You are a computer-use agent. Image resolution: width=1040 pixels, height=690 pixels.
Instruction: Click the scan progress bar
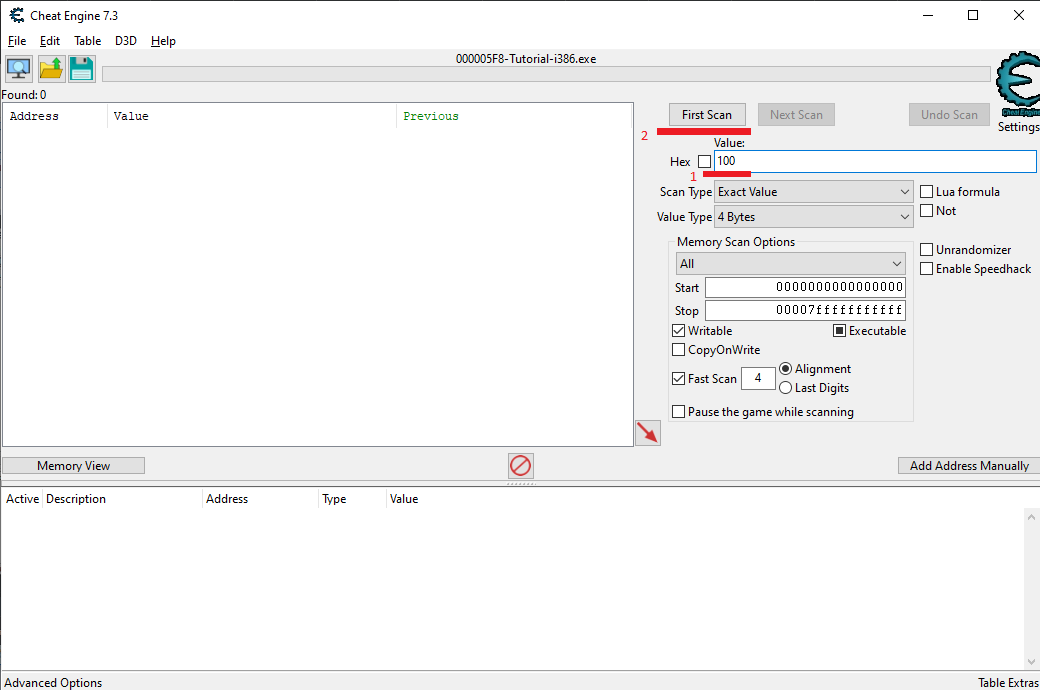tap(546, 74)
